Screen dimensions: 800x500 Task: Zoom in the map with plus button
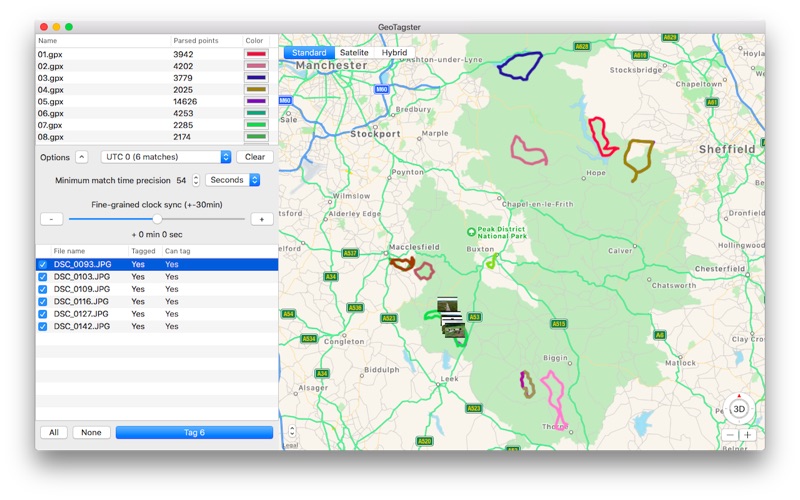pos(747,435)
